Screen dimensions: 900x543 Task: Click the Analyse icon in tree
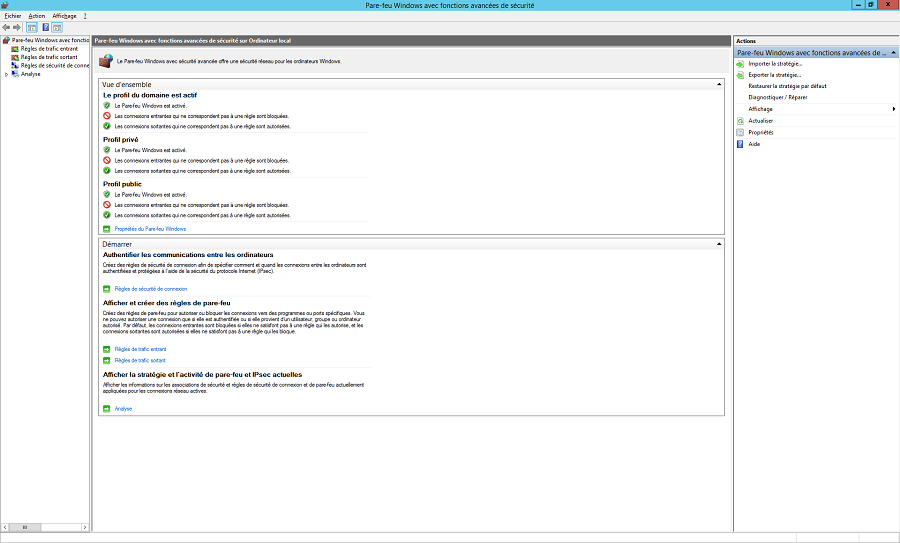click(15, 74)
